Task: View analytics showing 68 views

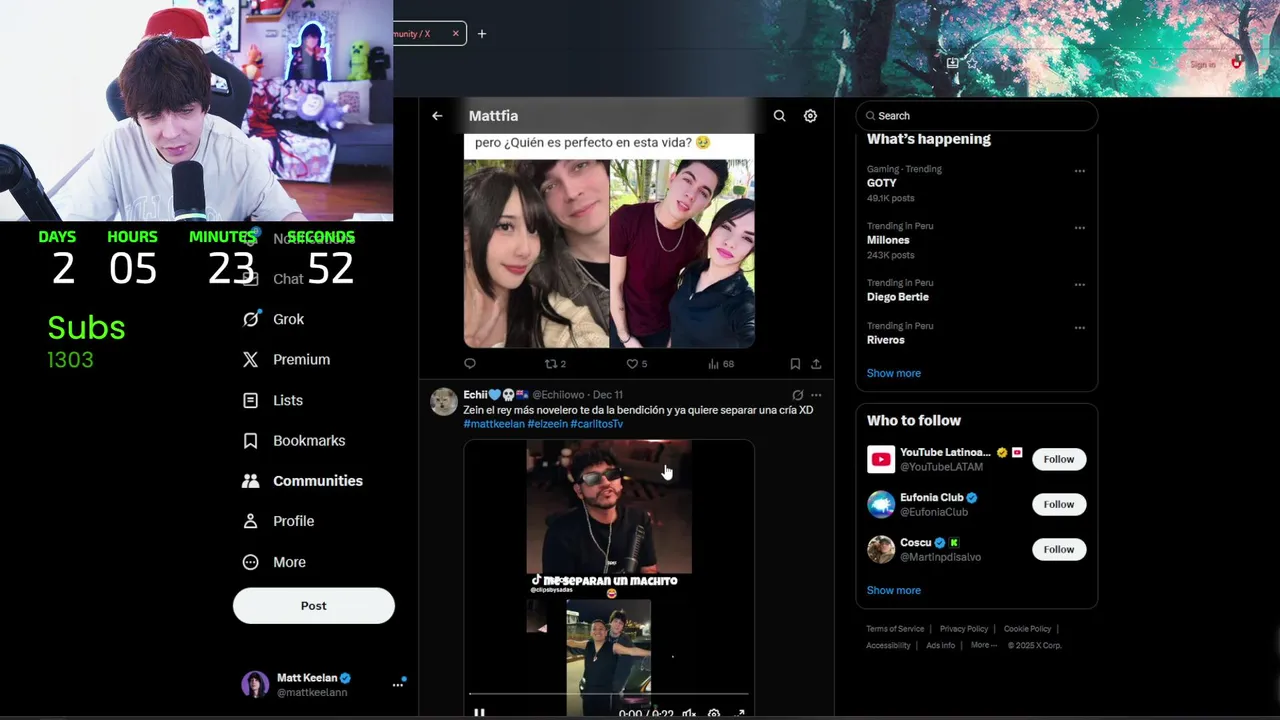Action: (x=721, y=364)
